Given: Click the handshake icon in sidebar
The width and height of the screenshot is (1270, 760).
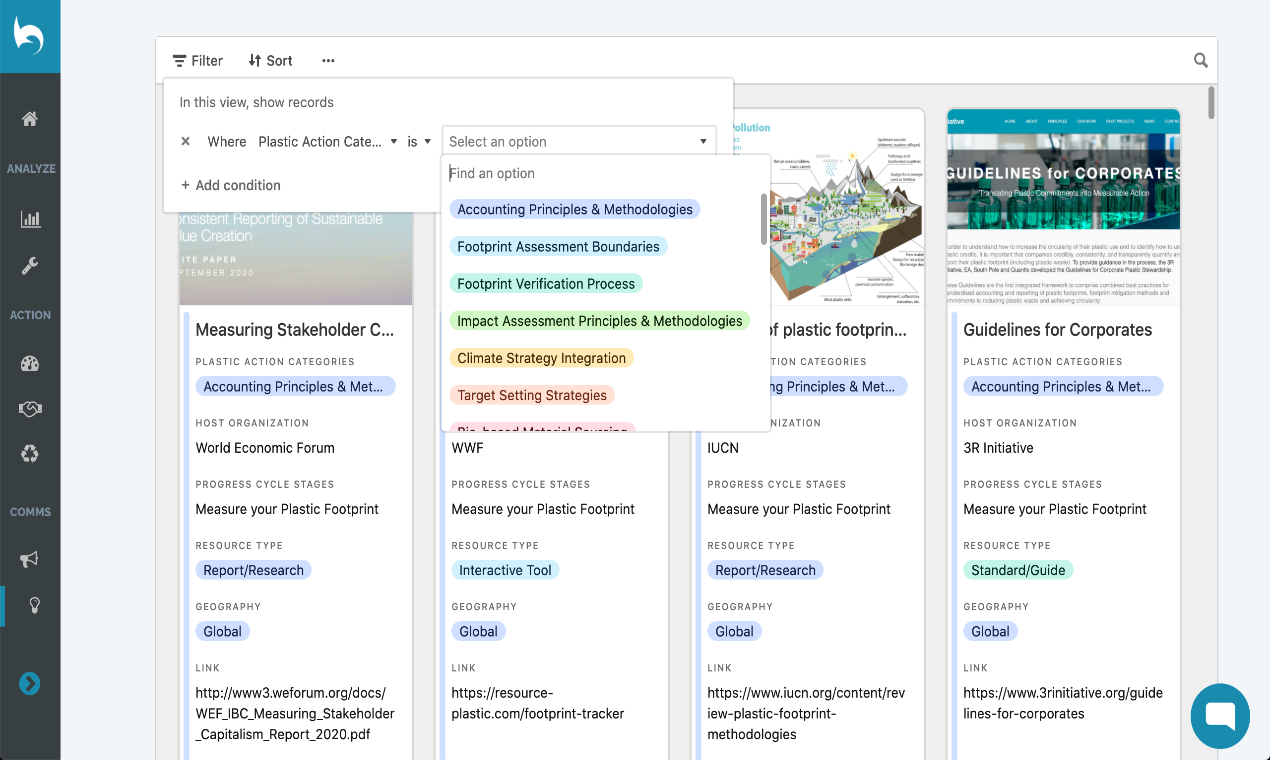Looking at the screenshot, I should click(30, 409).
